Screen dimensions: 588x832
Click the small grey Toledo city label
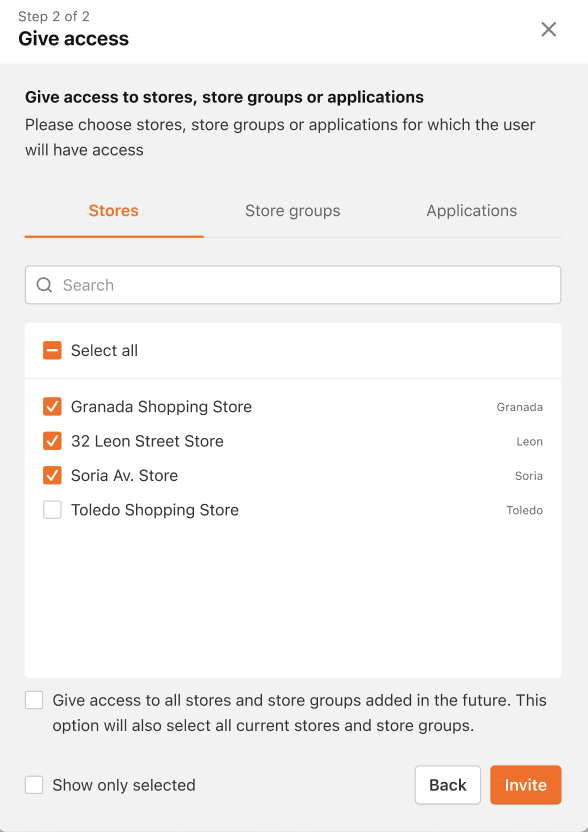(x=524, y=510)
